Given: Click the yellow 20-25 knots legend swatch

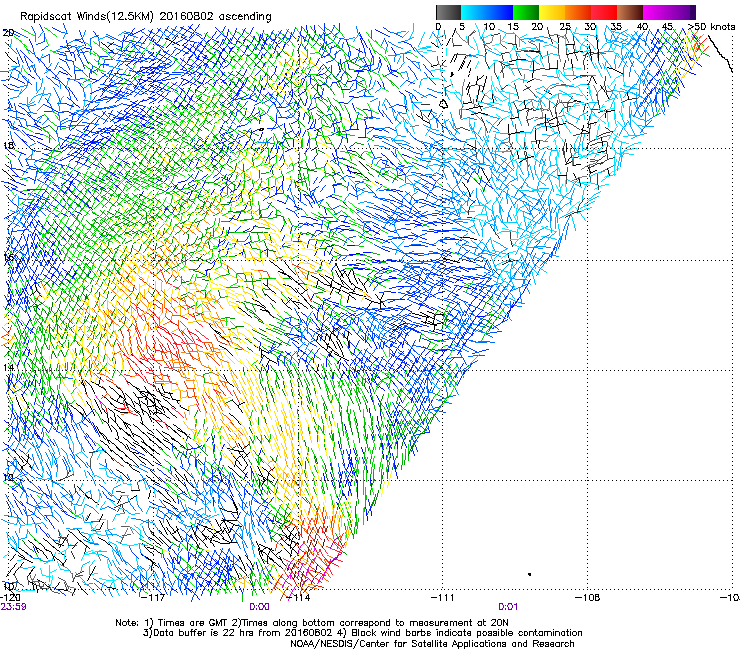Looking at the screenshot, I should pyautogui.click(x=552, y=12).
